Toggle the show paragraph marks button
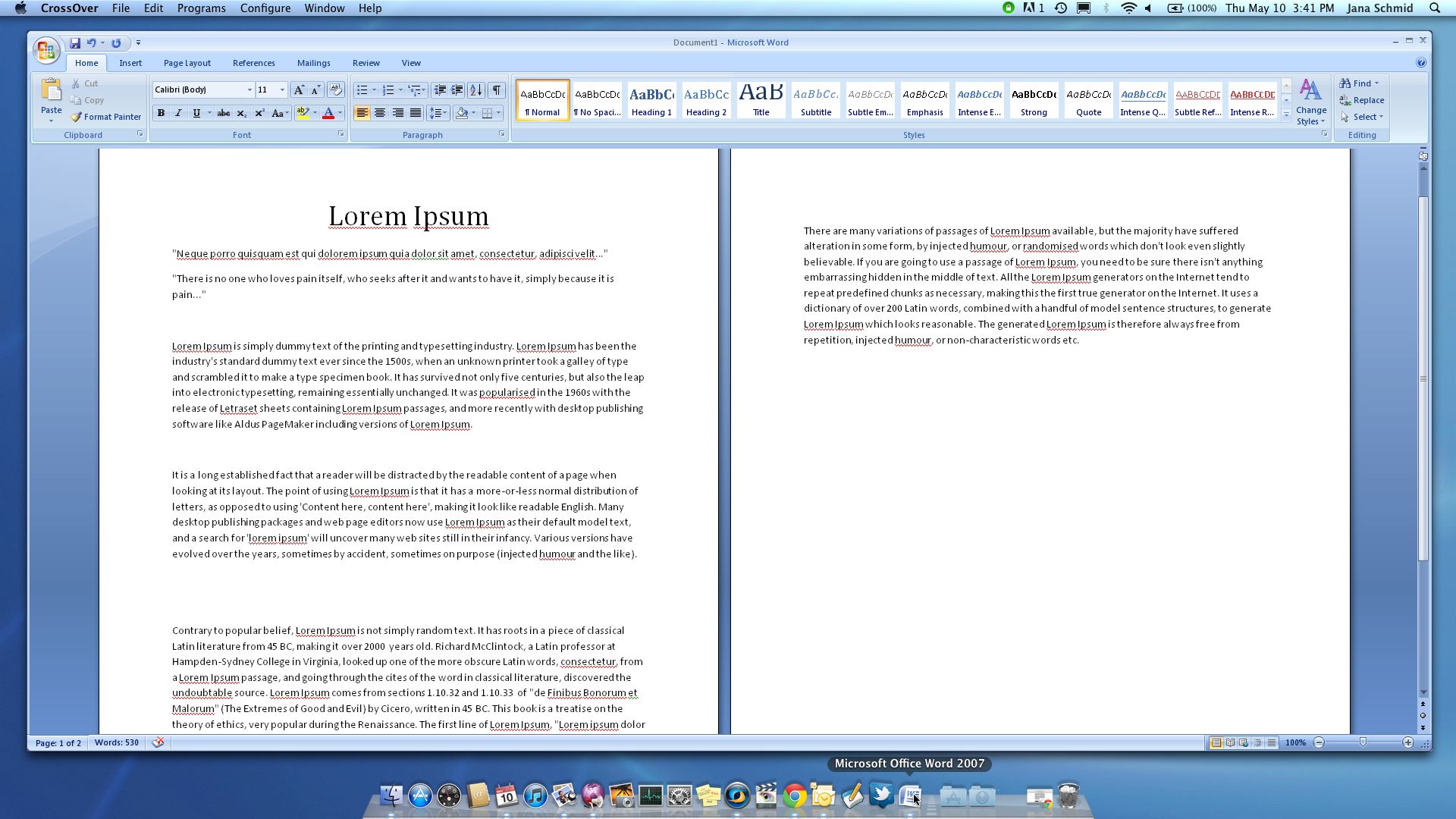The height and width of the screenshot is (819, 1456). [x=496, y=89]
